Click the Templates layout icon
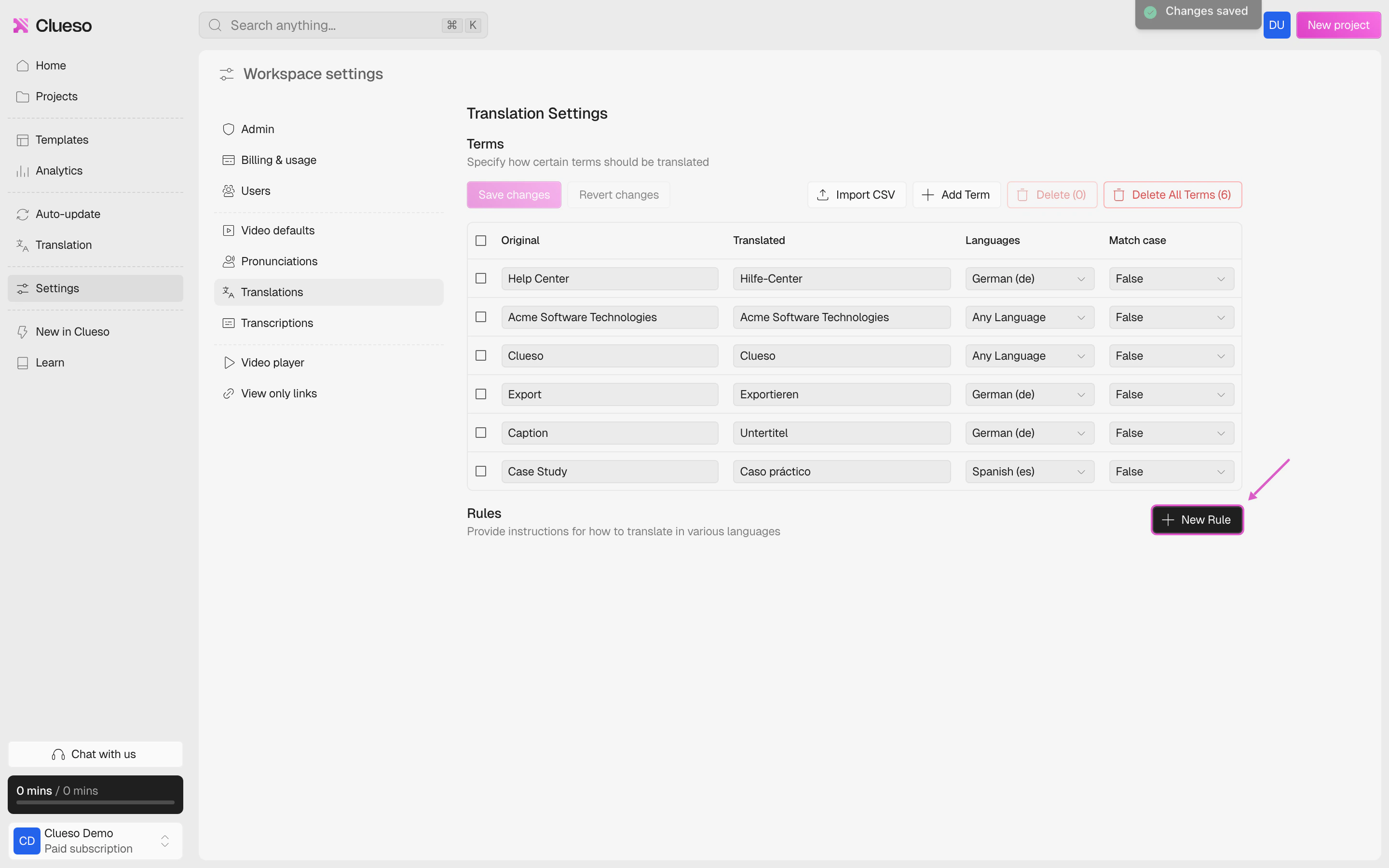 22,140
